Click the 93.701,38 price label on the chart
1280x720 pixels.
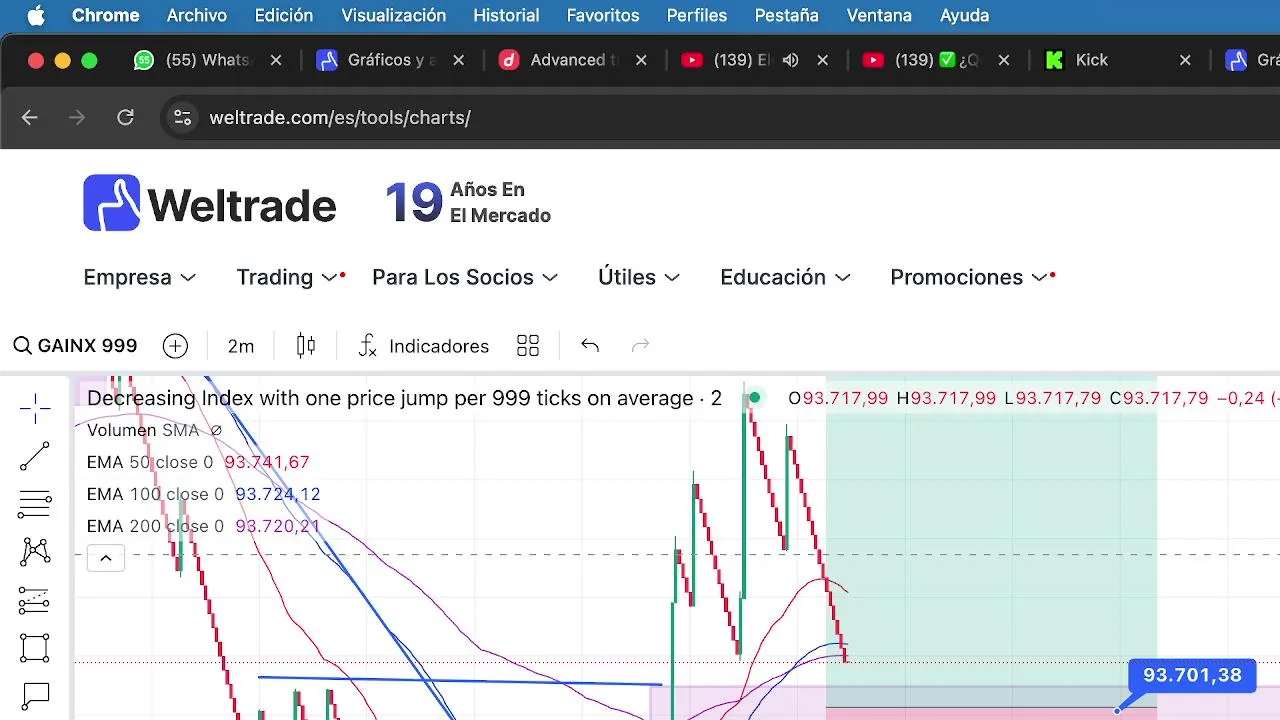pyautogui.click(x=1192, y=675)
